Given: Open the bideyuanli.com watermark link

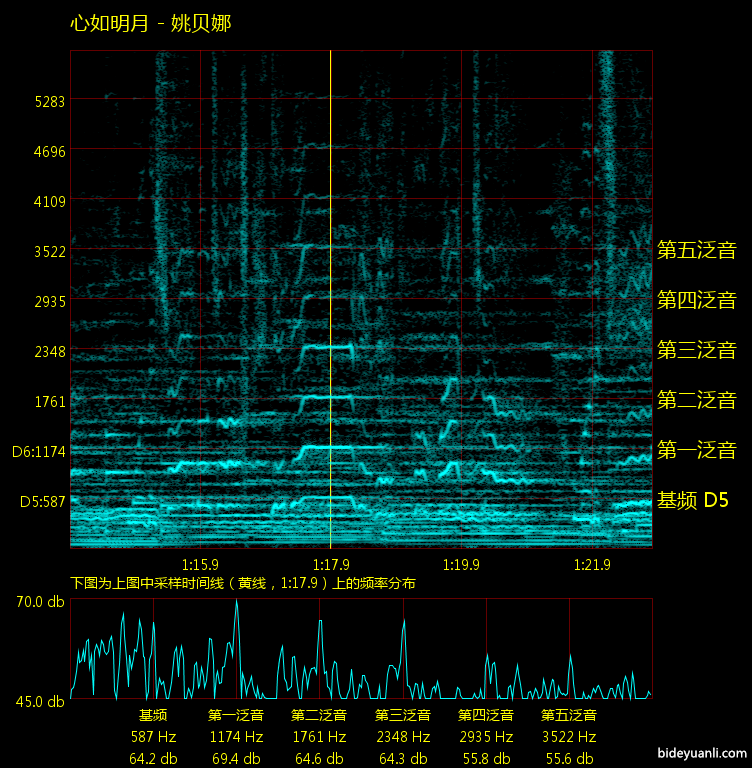Looking at the screenshot, I should [701, 754].
